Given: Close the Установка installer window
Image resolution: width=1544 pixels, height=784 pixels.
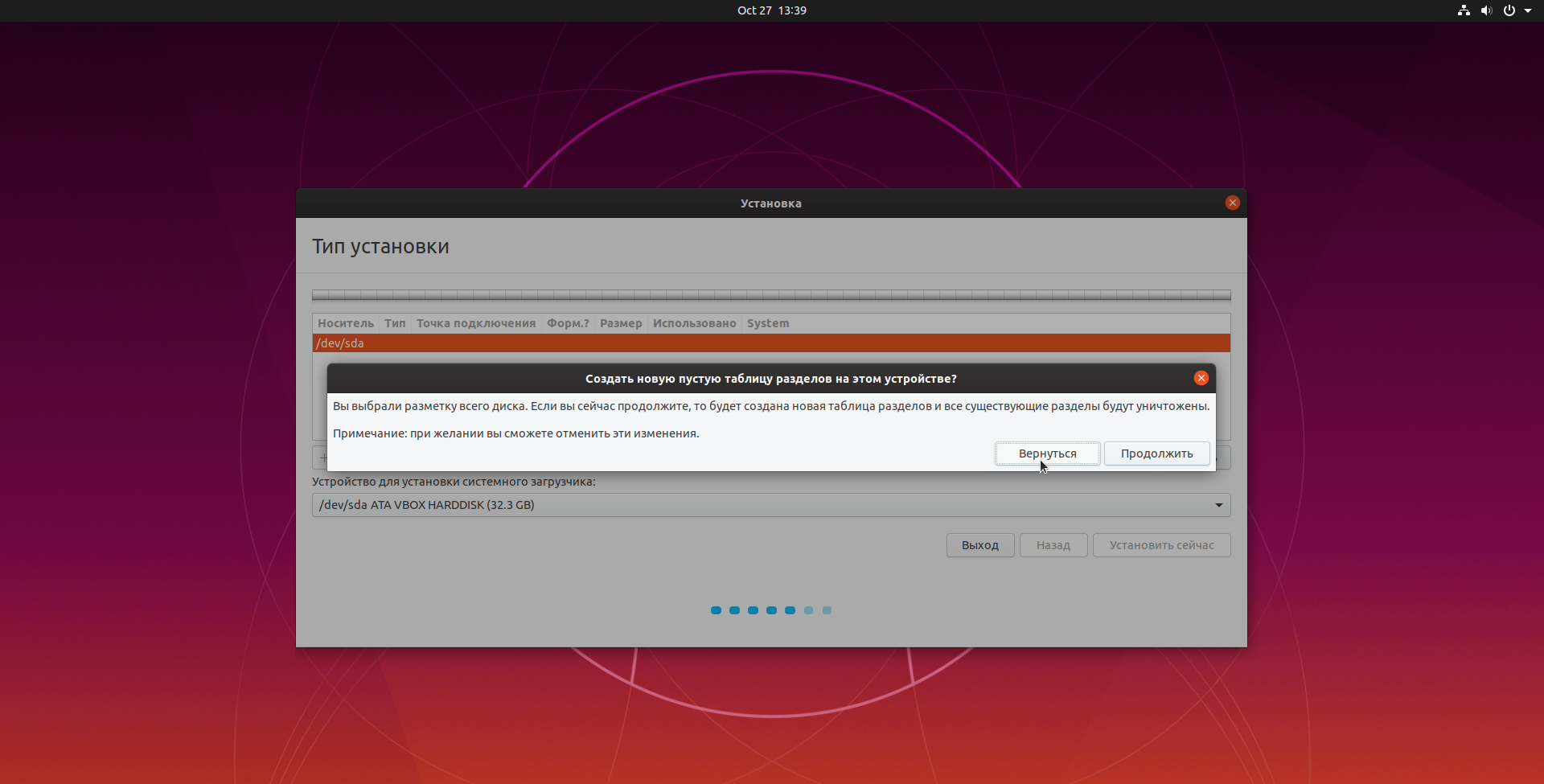Looking at the screenshot, I should 1232,203.
